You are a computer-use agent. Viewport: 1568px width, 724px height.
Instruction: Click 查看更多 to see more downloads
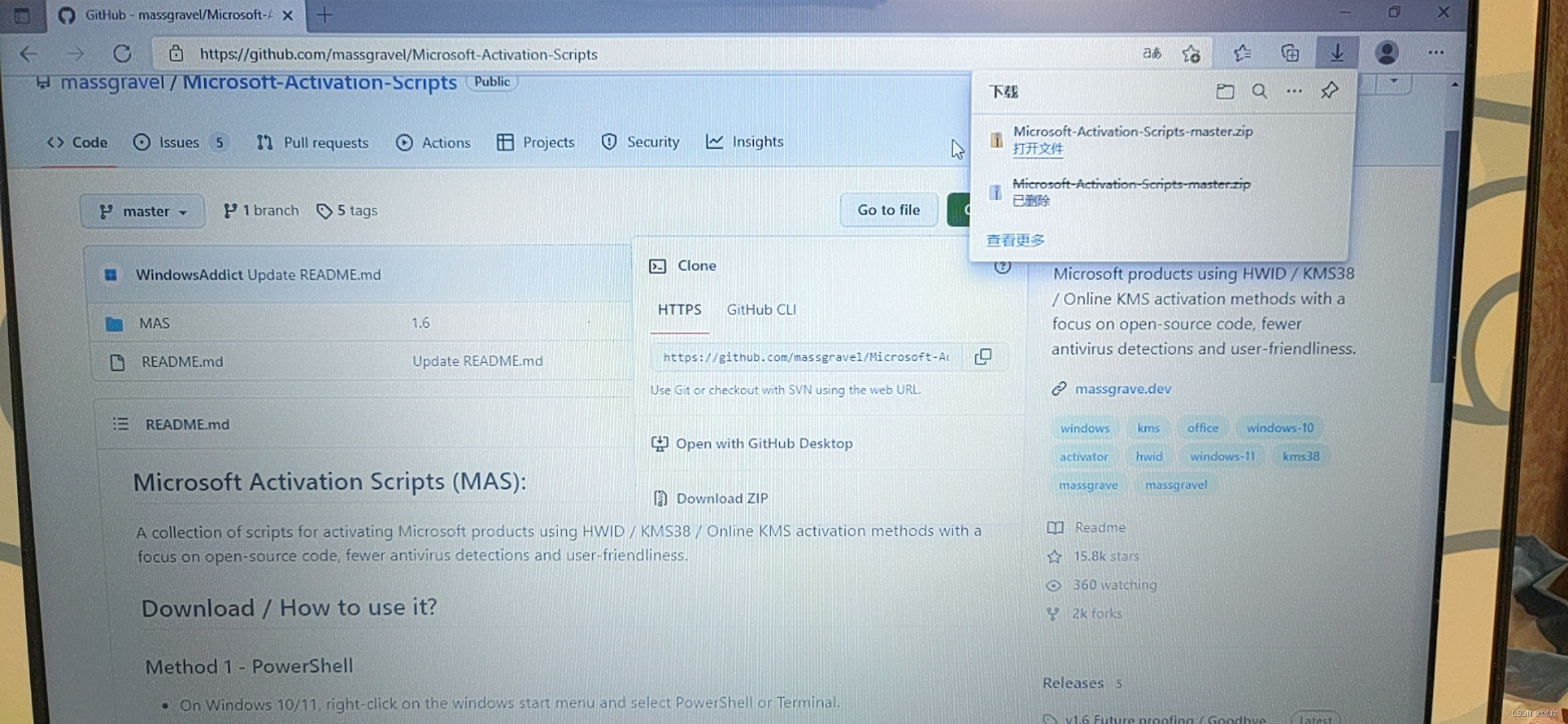coord(1015,240)
